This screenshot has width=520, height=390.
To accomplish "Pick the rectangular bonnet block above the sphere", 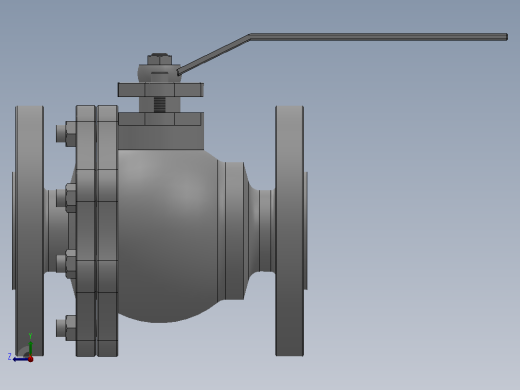I will [161, 137].
